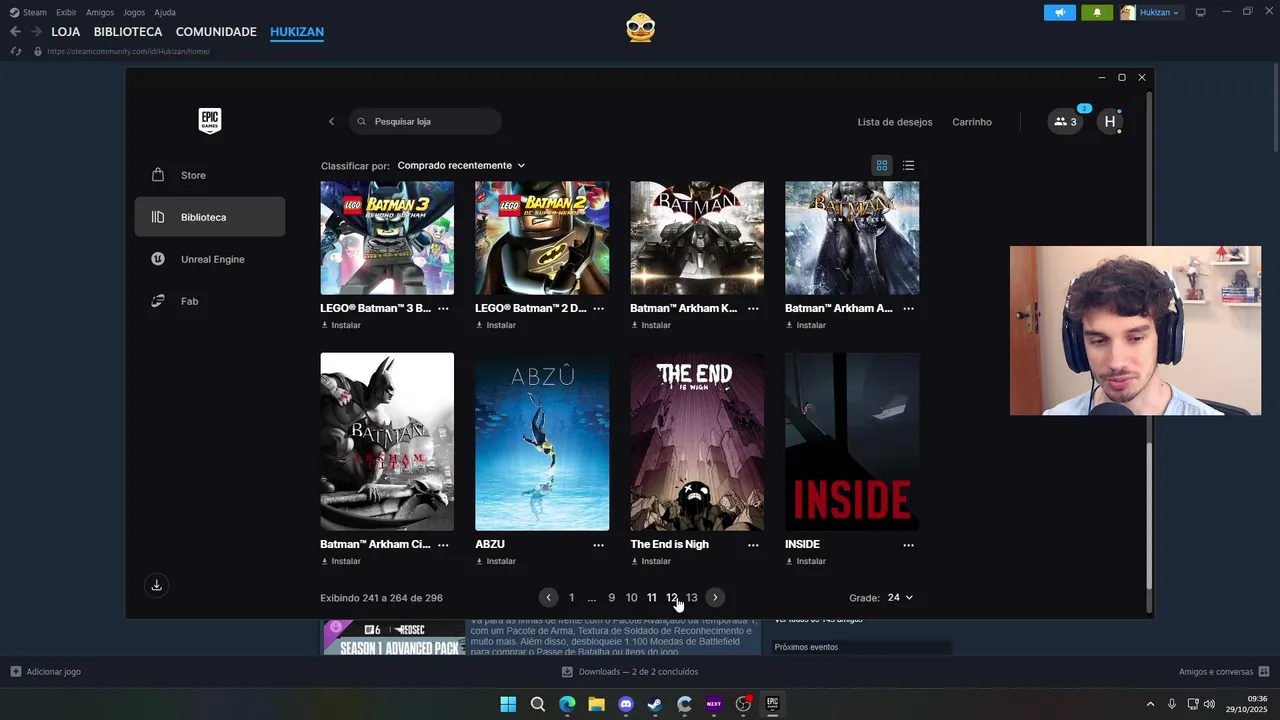Open Discord from taskbar
1280x720 pixels.
click(x=626, y=704)
